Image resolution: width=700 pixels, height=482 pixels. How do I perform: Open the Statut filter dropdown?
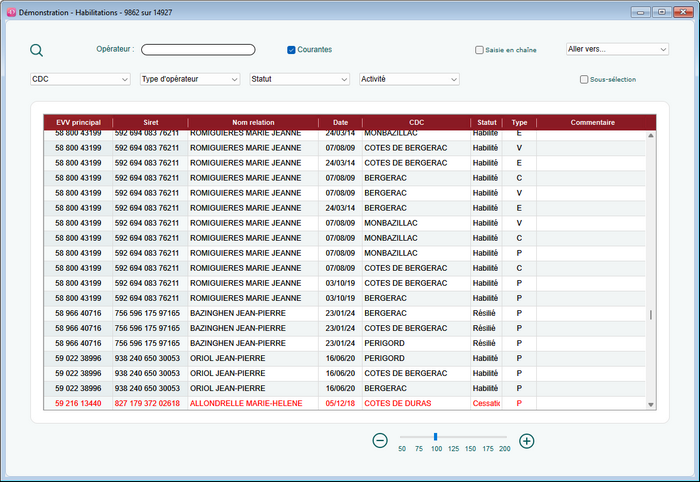tap(299, 79)
